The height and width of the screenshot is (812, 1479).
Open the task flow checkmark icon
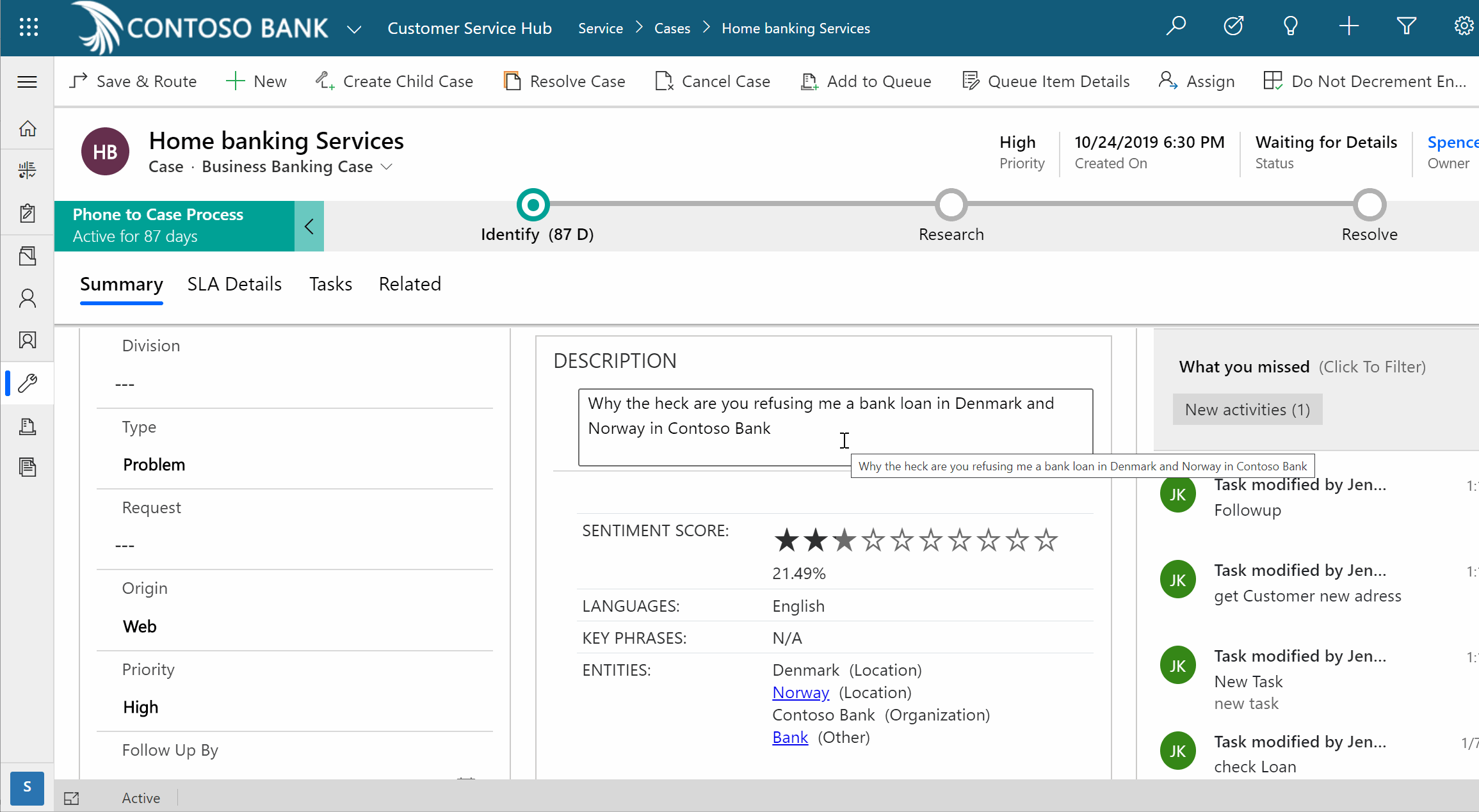coord(1233,27)
